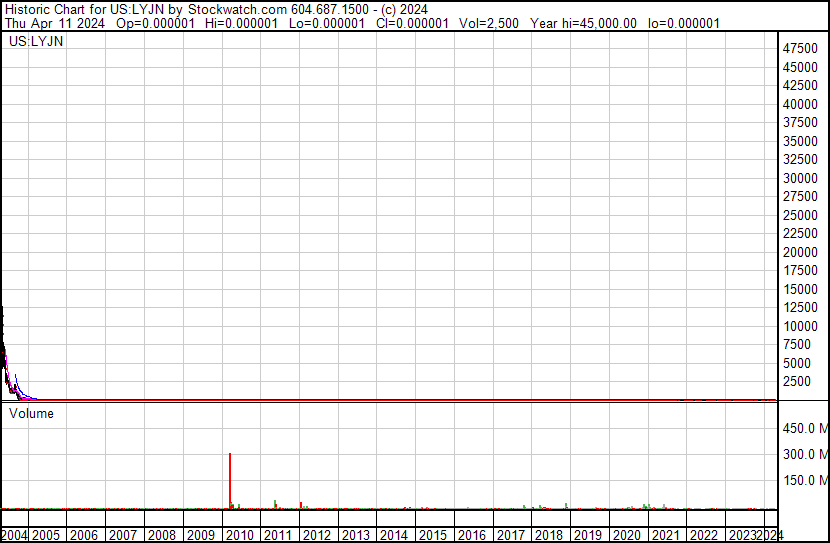The image size is (830, 543).
Task: Select the 2021 year label on axis
Action: (x=665, y=535)
